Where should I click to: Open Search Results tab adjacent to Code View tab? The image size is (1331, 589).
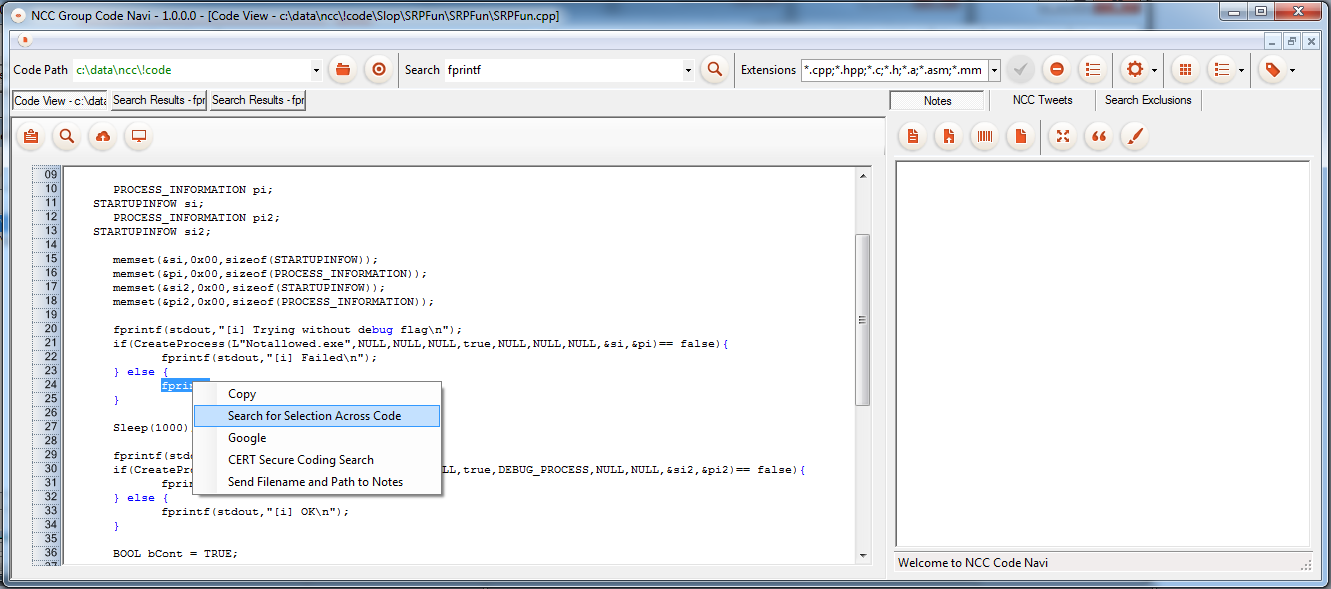(158, 100)
